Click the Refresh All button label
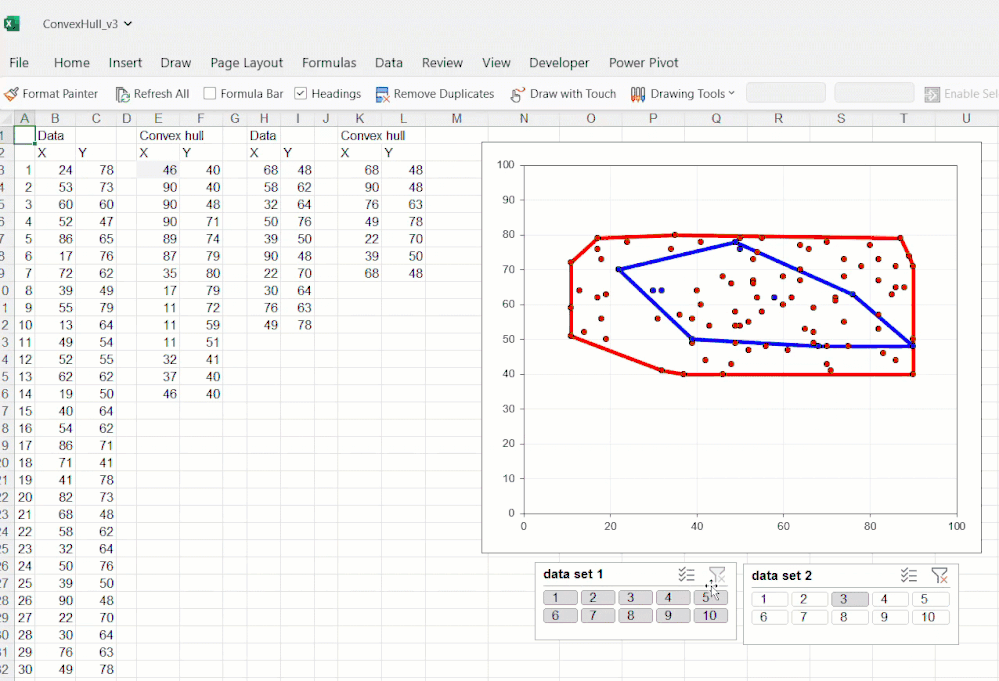The height and width of the screenshot is (681, 999). tap(161, 94)
